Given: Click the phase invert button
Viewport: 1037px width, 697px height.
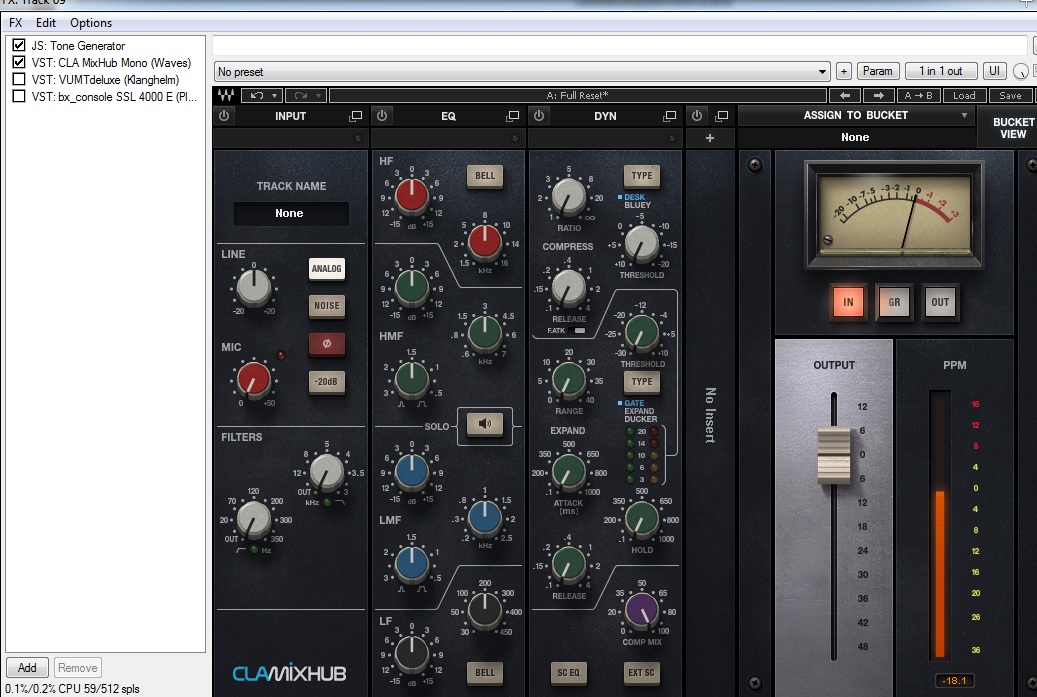Looking at the screenshot, I should pos(327,344).
